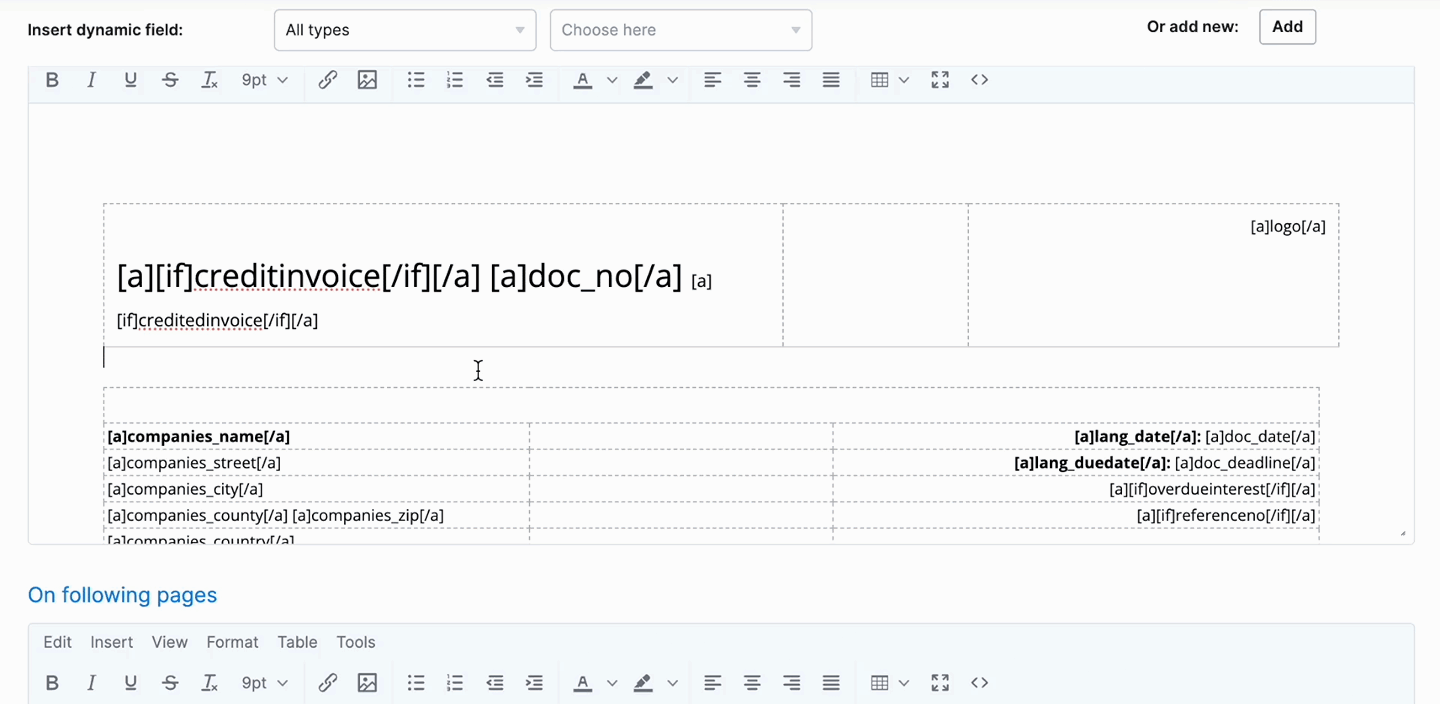Apply bullet list in following pages editor

tap(416, 683)
